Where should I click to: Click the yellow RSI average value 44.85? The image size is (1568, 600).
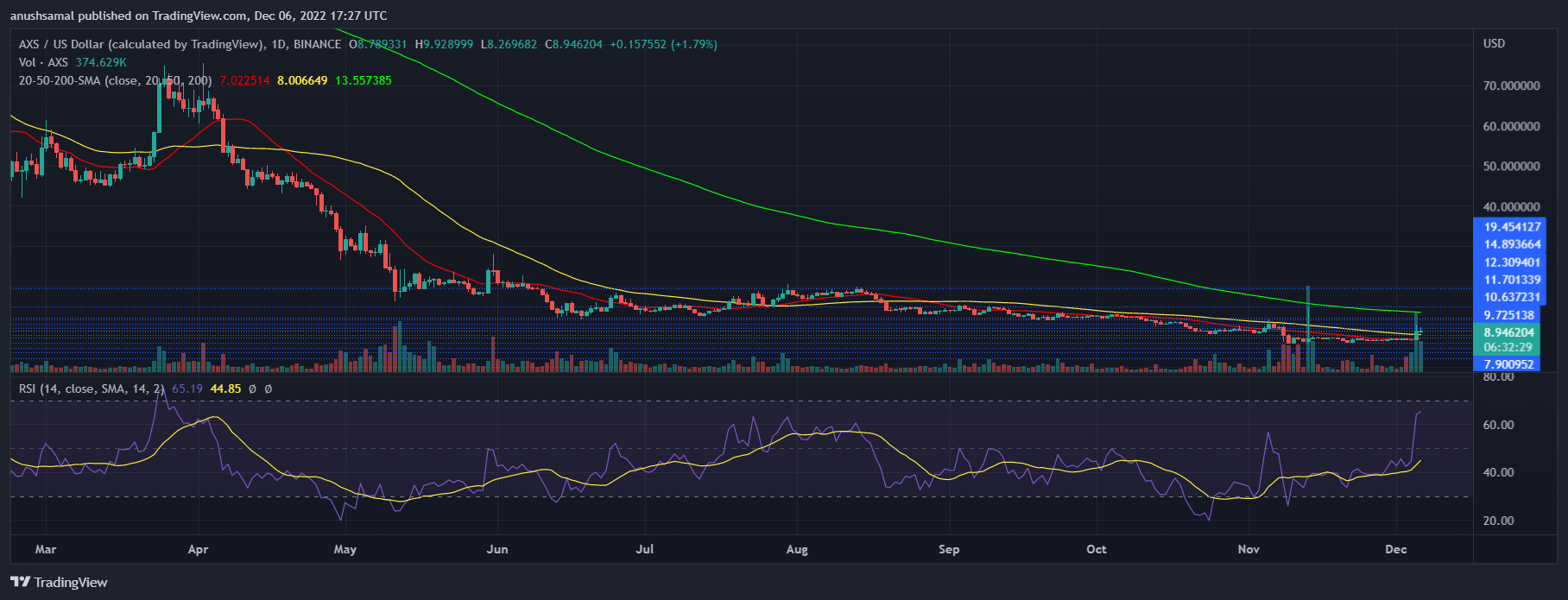tap(225, 389)
